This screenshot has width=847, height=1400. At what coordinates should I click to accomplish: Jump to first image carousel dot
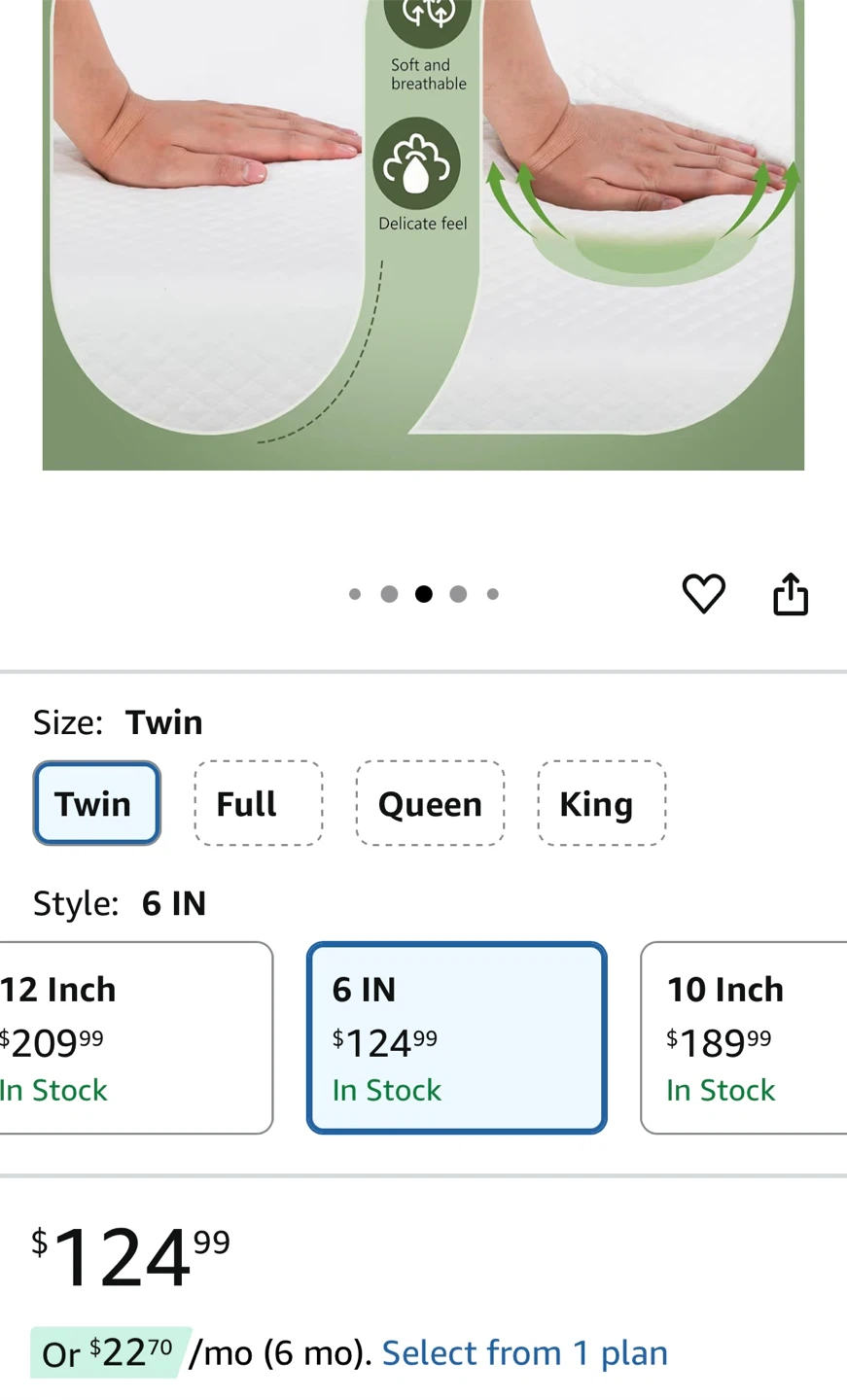[x=355, y=594]
